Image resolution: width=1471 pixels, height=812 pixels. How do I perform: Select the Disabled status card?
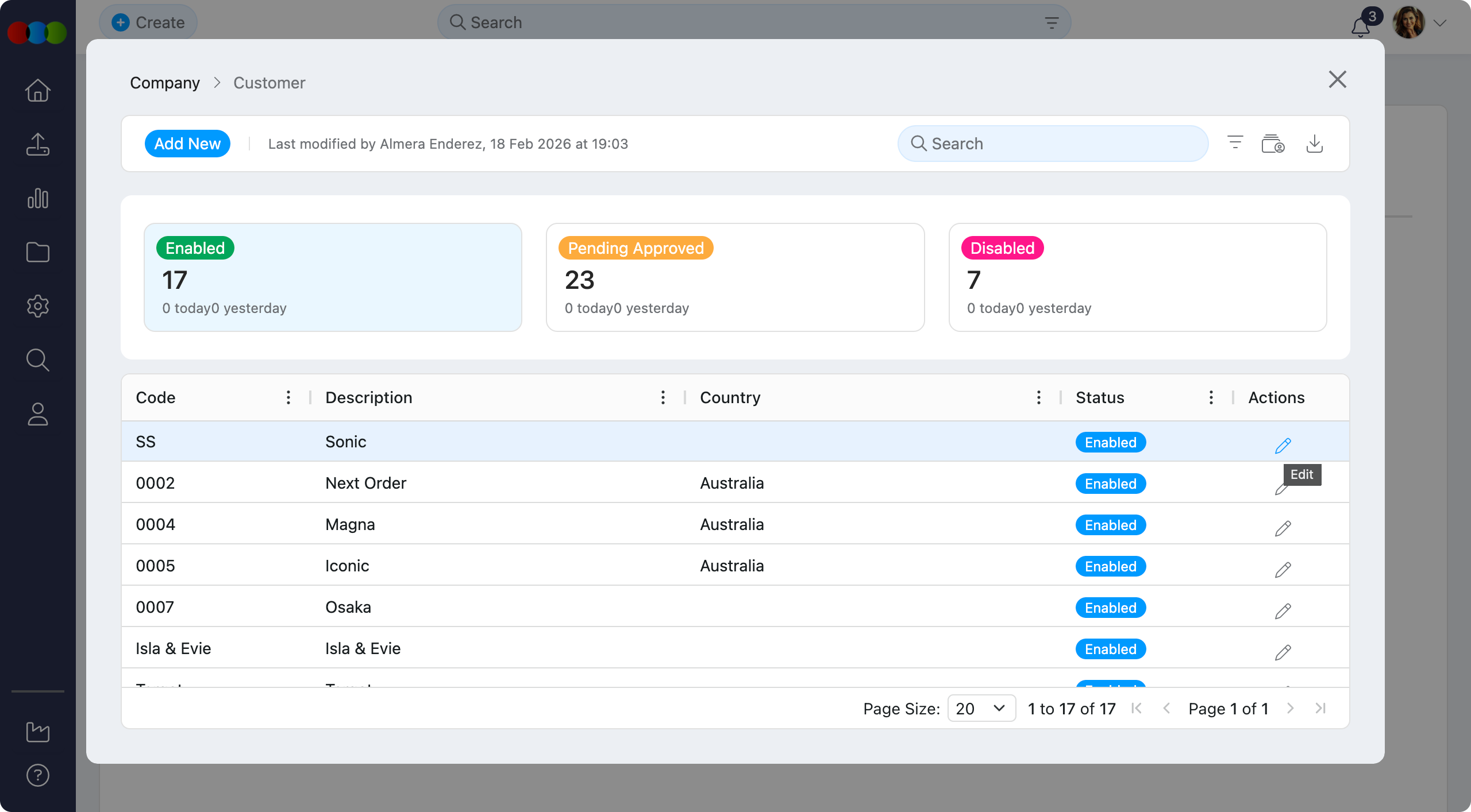point(1137,277)
